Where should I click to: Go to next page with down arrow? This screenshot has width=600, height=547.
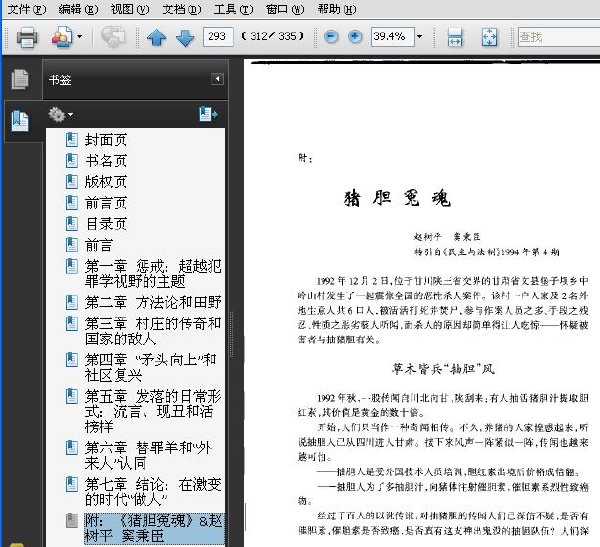[185, 38]
